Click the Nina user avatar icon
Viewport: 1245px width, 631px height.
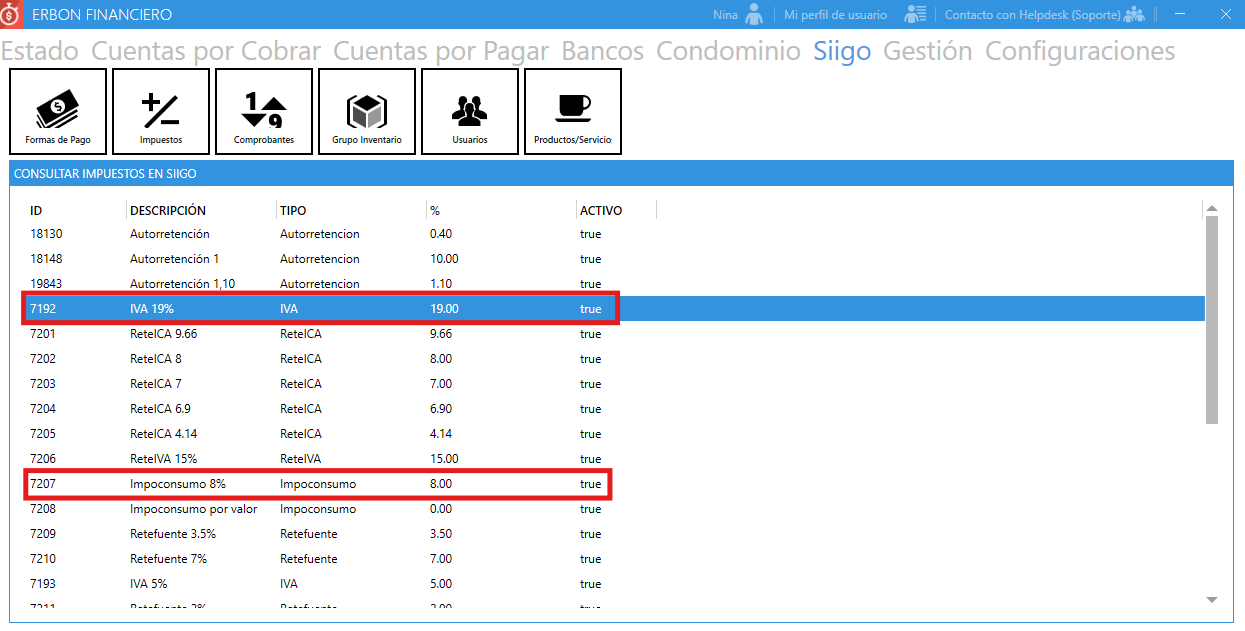pos(754,14)
